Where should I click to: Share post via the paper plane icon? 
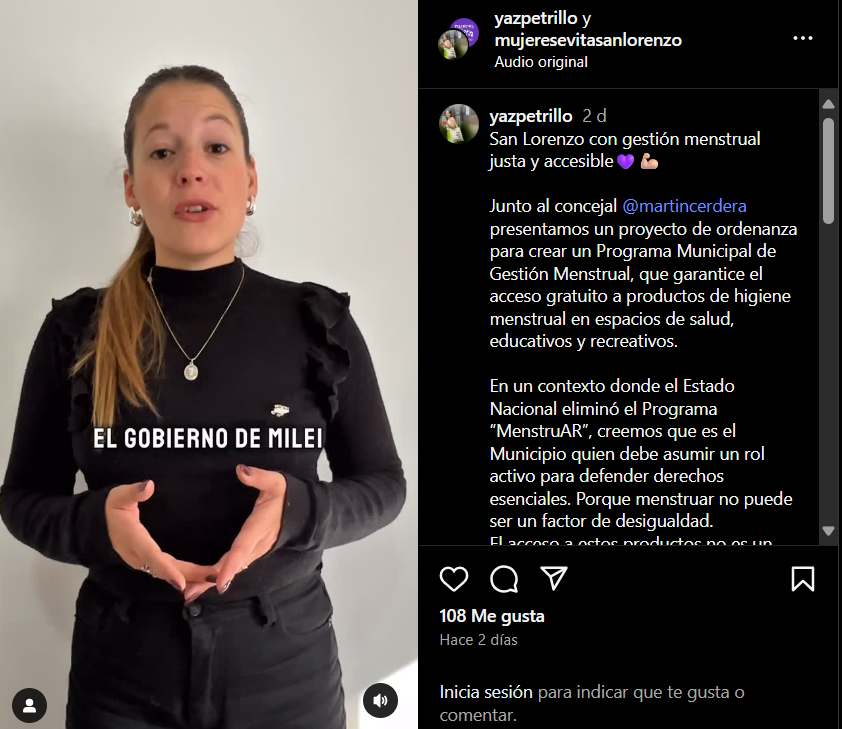click(554, 578)
